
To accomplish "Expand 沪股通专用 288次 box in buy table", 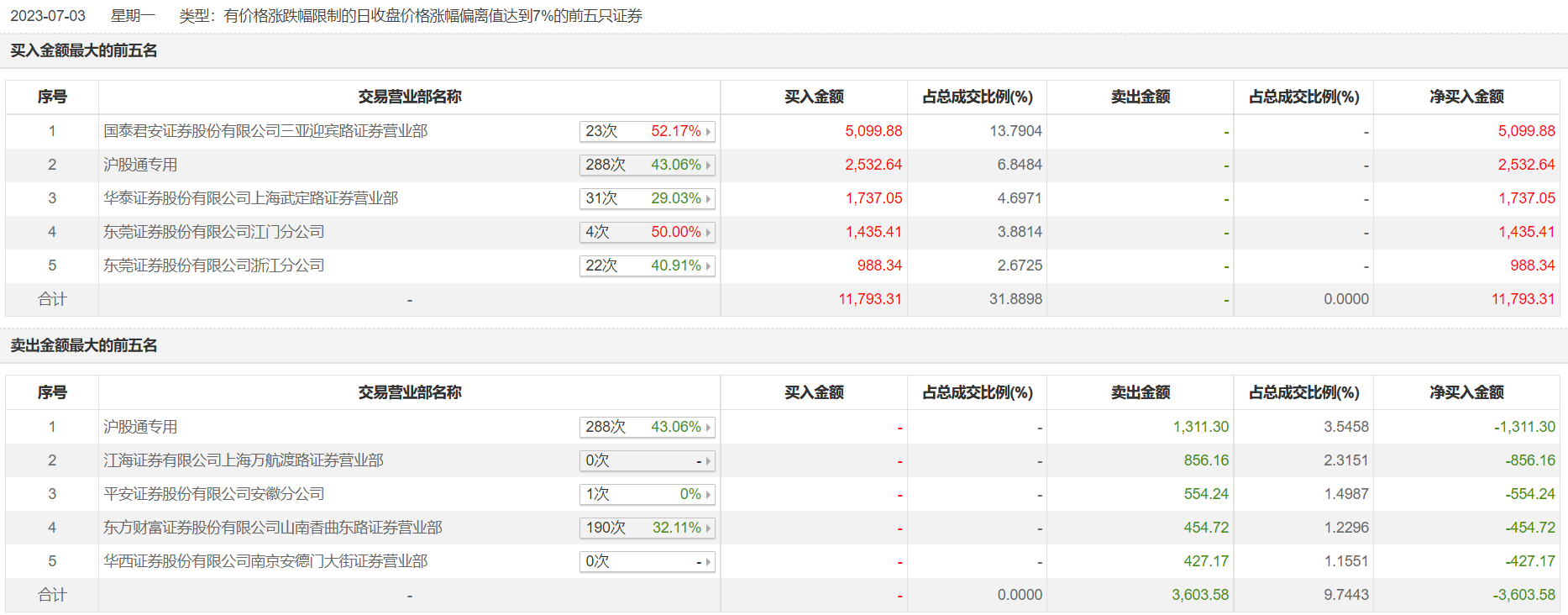I will pos(647,165).
